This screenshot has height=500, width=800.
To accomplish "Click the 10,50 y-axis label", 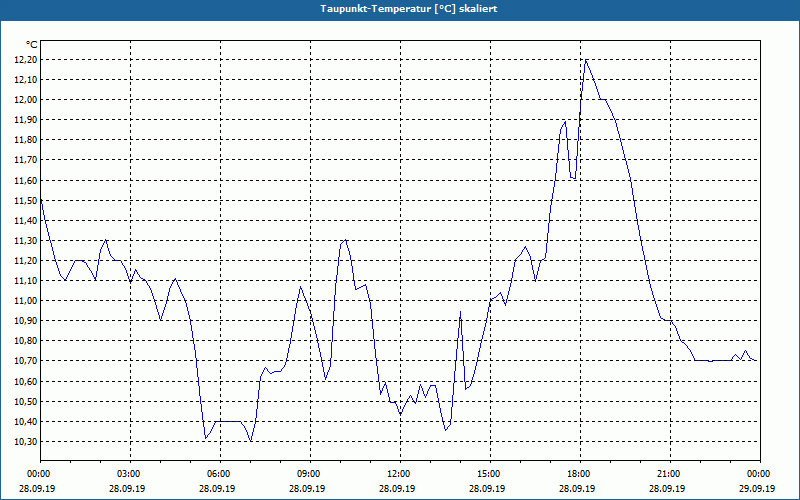I will (27, 402).
